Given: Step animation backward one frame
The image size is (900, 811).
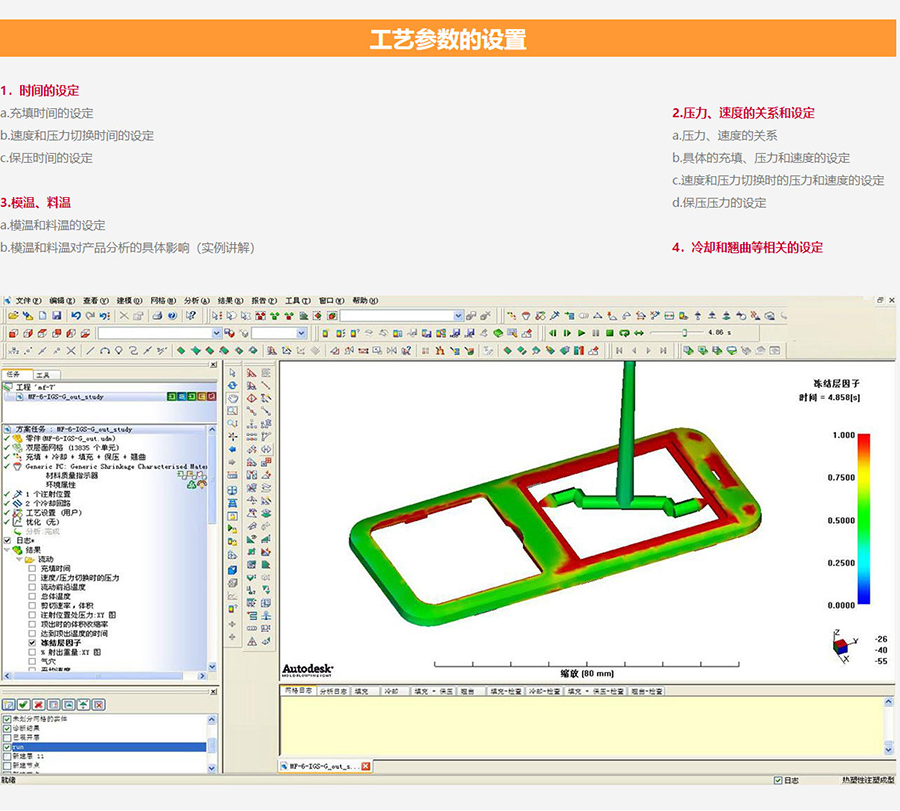Looking at the screenshot, I should pos(553,333).
